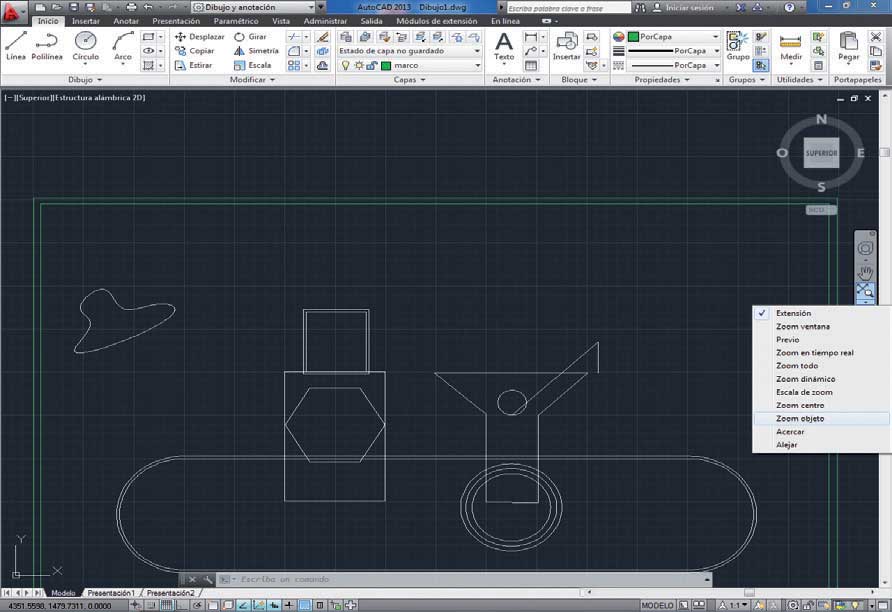Open the Dibujo y anotación workspace dropdown
Image resolution: width=892 pixels, height=612 pixels.
[x=253, y=7]
